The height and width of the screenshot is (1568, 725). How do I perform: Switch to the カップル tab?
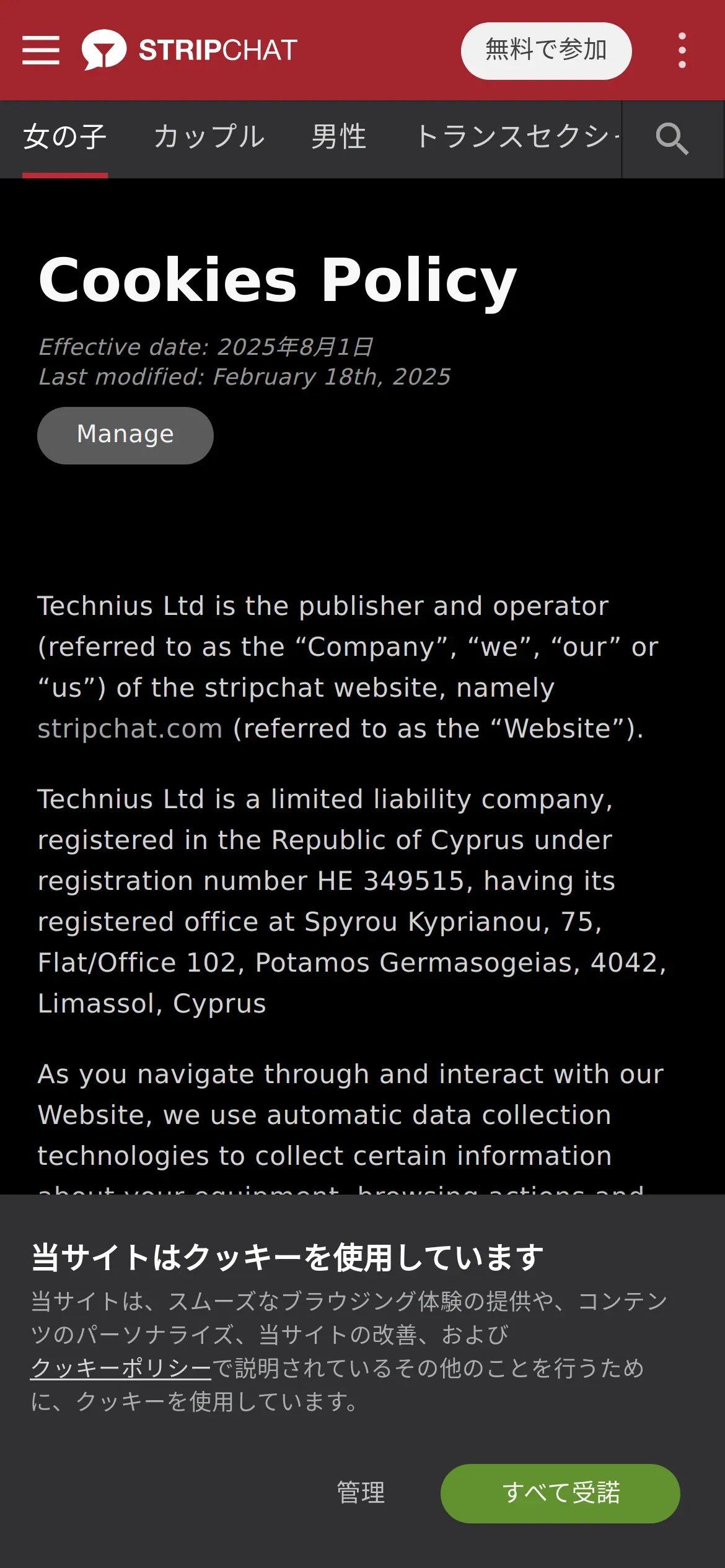209,137
